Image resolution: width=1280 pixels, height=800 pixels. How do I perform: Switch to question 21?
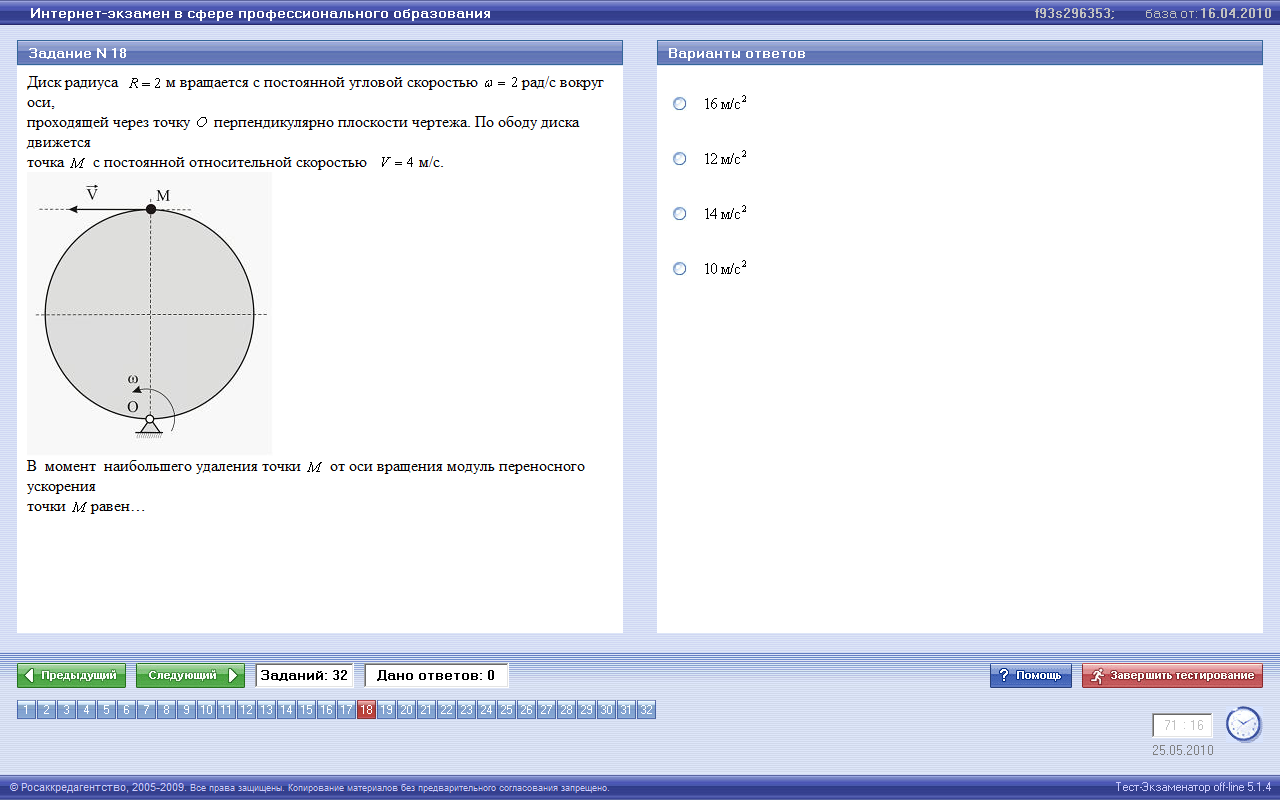click(x=426, y=710)
